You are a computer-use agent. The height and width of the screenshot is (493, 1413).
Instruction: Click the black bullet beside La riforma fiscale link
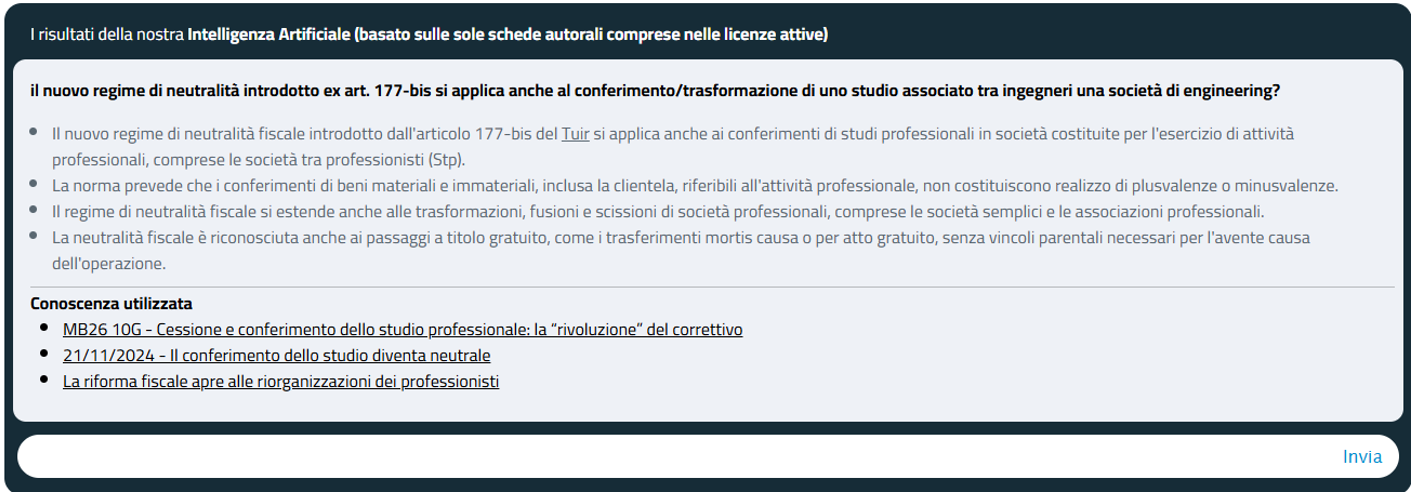tap(44, 380)
